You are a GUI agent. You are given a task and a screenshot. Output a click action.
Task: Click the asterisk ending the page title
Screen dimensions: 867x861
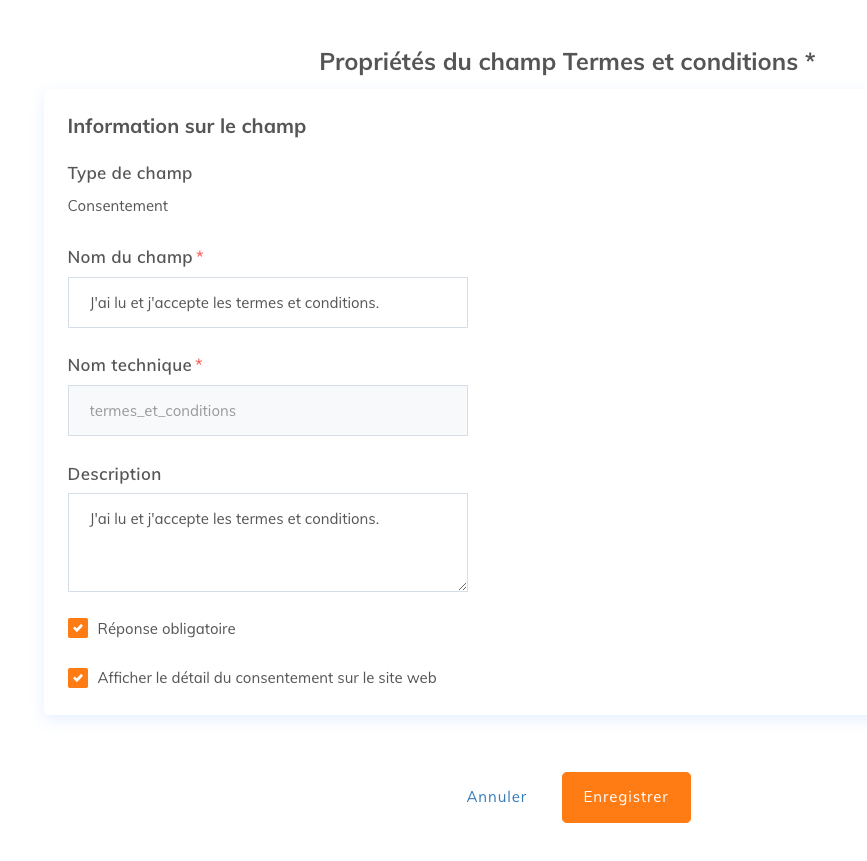click(810, 58)
